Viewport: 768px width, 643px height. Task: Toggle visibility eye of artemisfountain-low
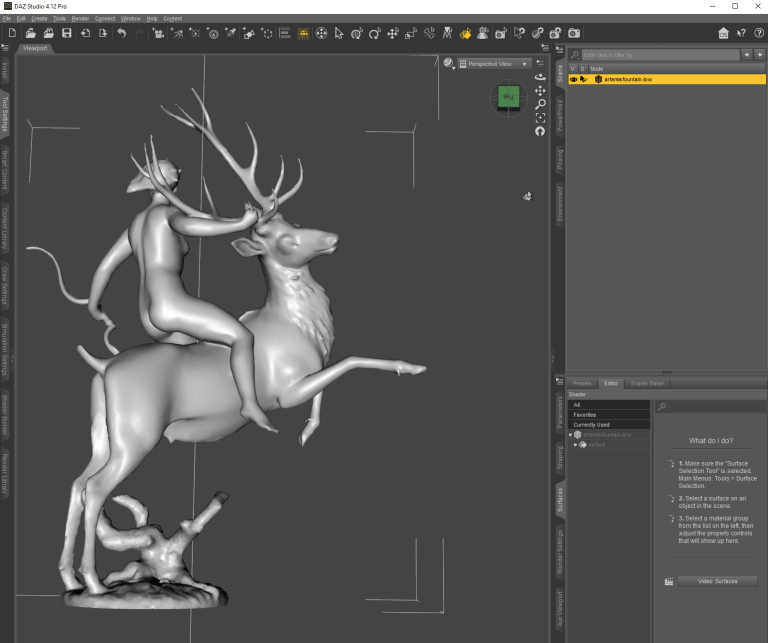(573, 79)
